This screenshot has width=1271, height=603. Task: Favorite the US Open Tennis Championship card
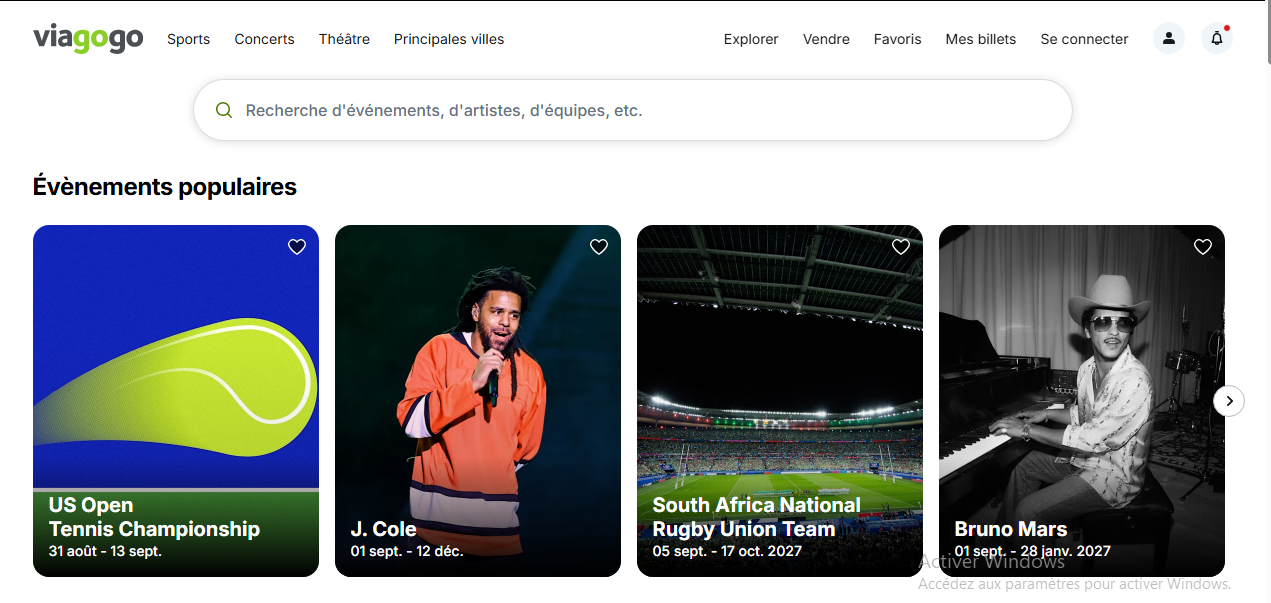(297, 247)
